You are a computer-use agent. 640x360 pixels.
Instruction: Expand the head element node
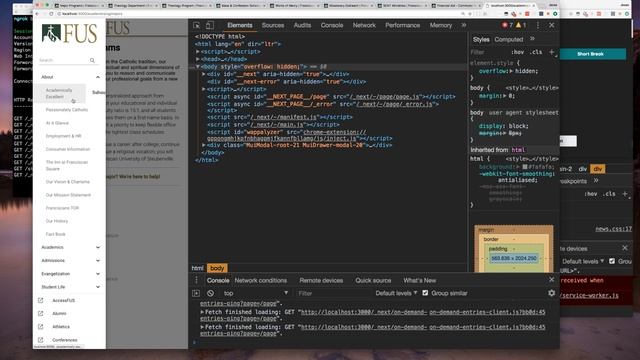pyautogui.click(x=198, y=59)
